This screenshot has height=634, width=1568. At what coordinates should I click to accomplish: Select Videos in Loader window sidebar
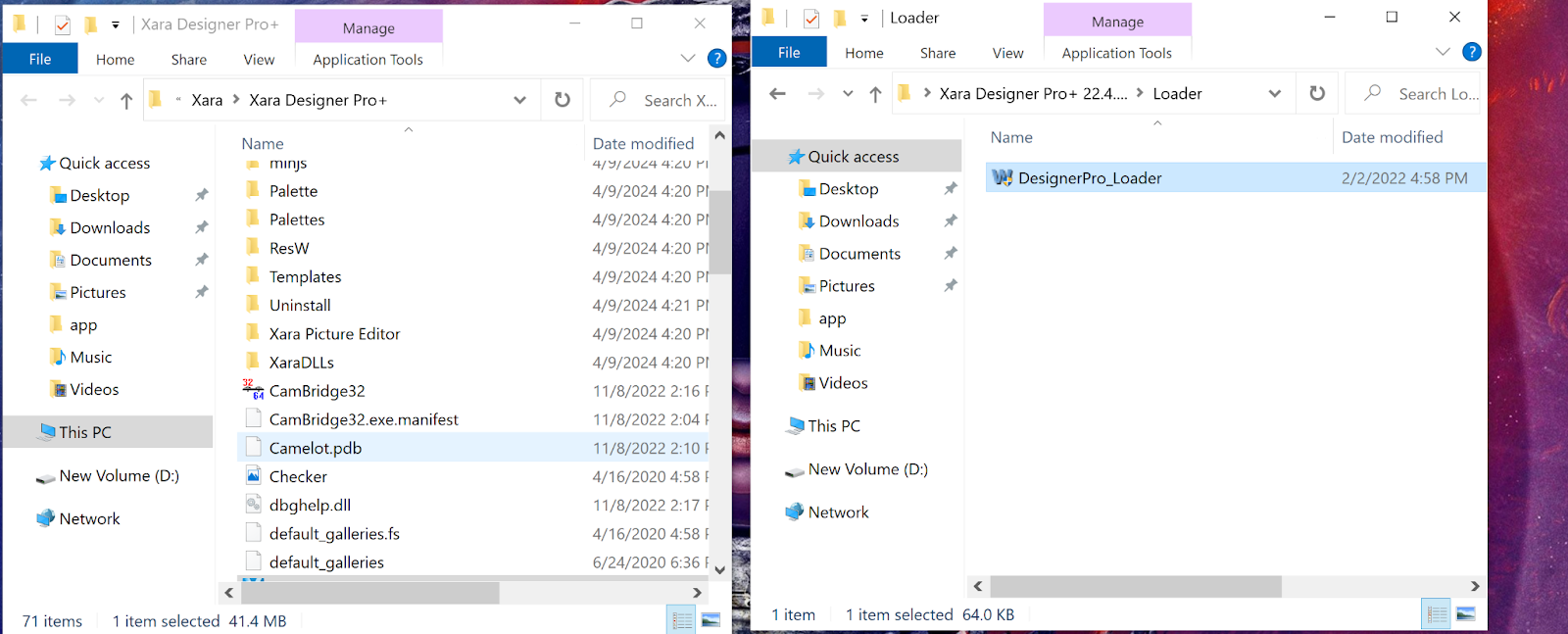[x=843, y=383]
